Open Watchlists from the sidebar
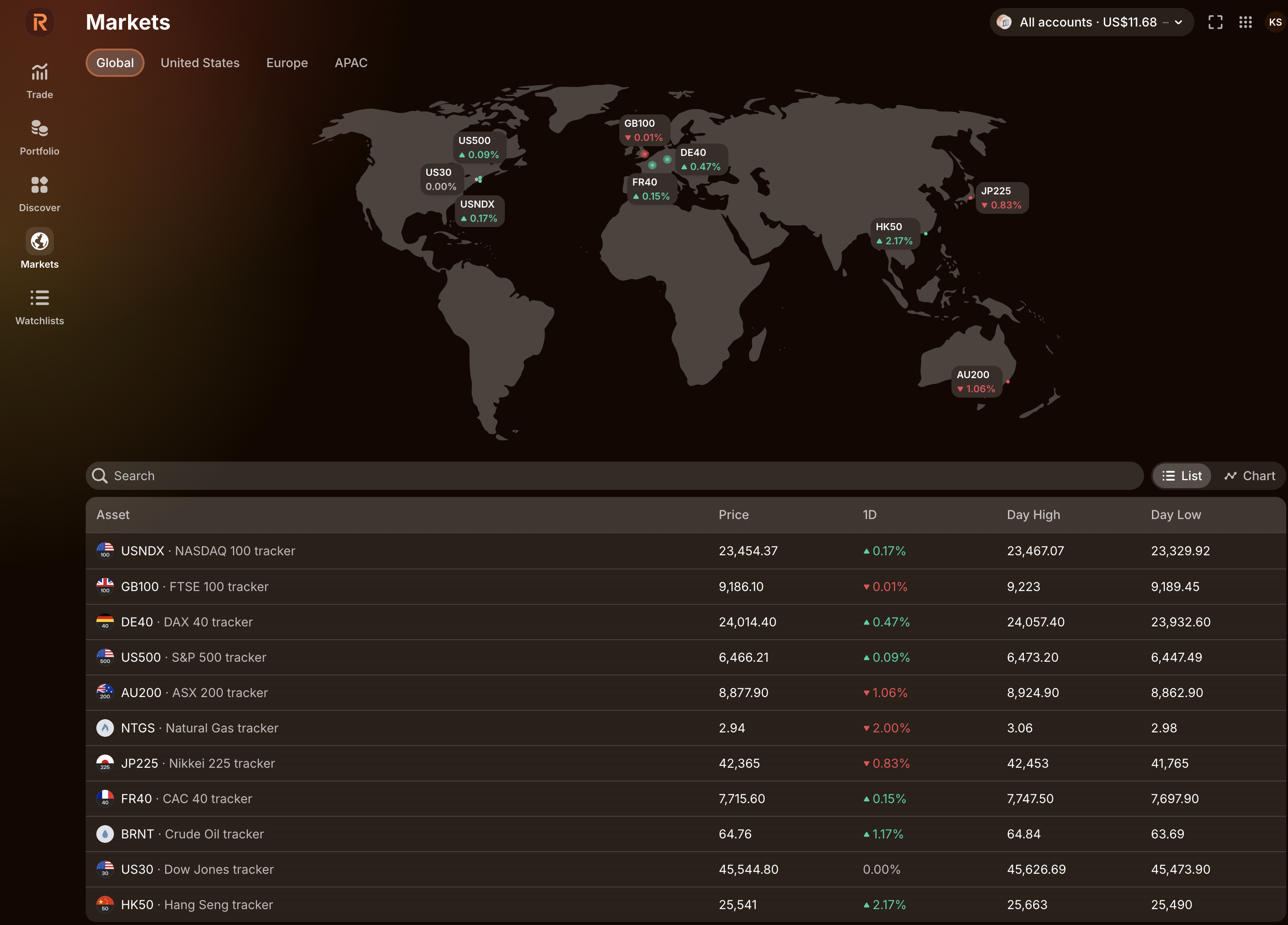The image size is (1288, 925). tap(39, 307)
